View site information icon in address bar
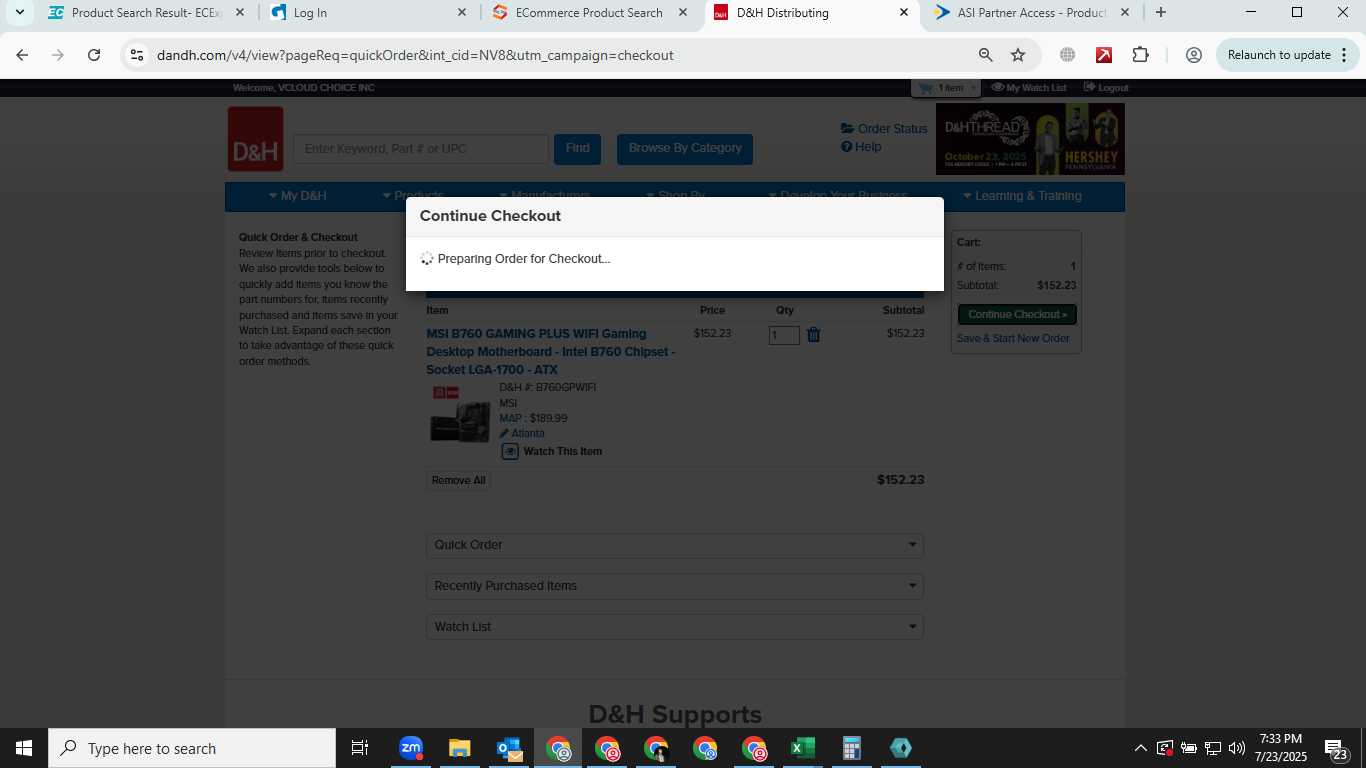 coord(137,55)
